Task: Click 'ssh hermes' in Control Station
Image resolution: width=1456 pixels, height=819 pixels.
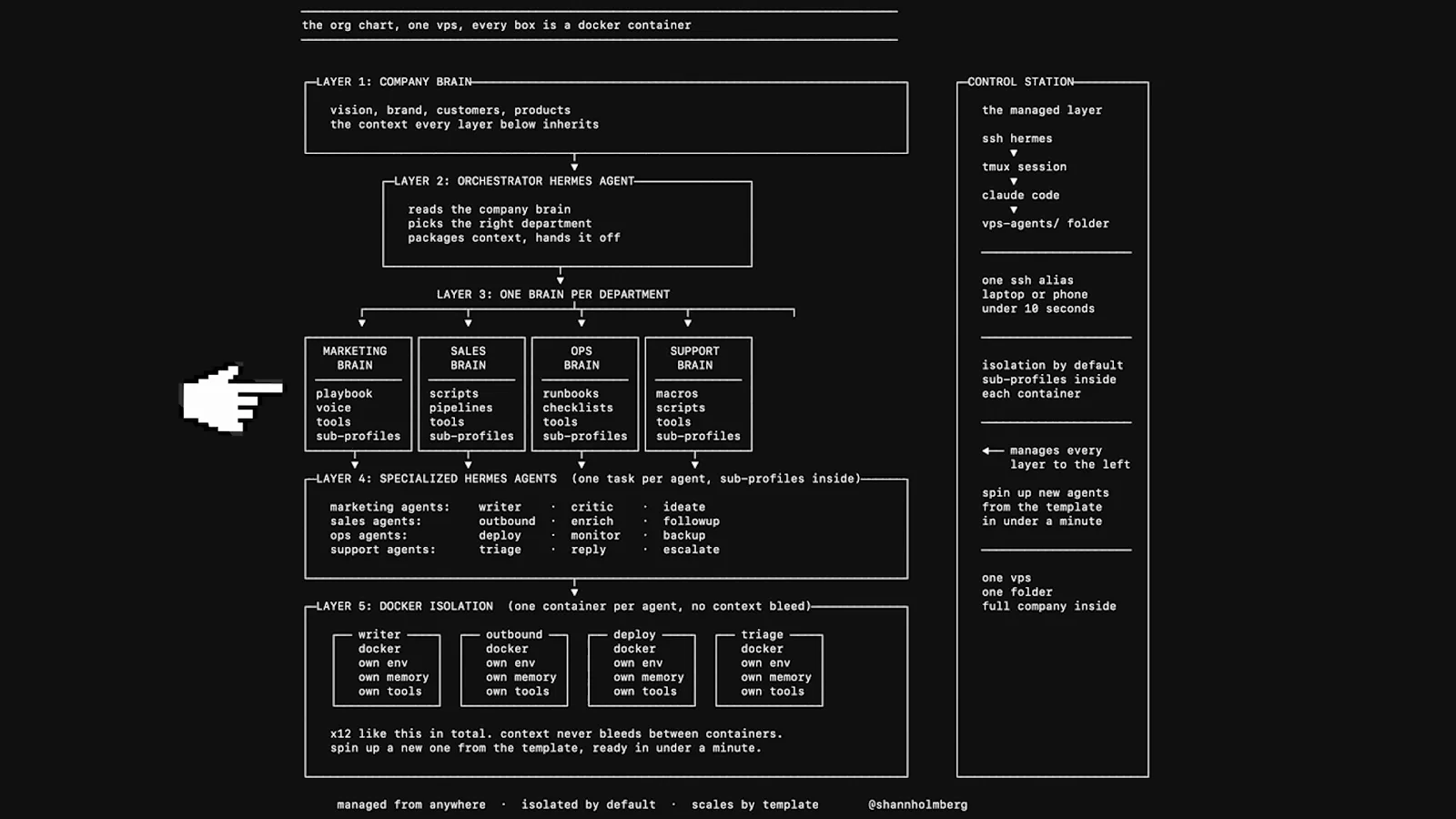Action: click(1016, 138)
